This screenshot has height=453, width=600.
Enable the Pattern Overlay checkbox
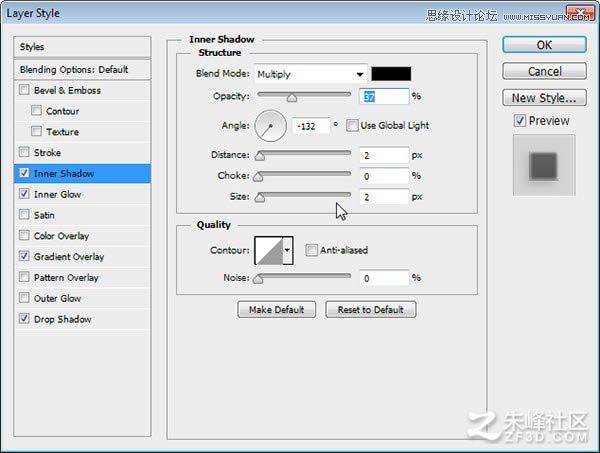coord(24,277)
